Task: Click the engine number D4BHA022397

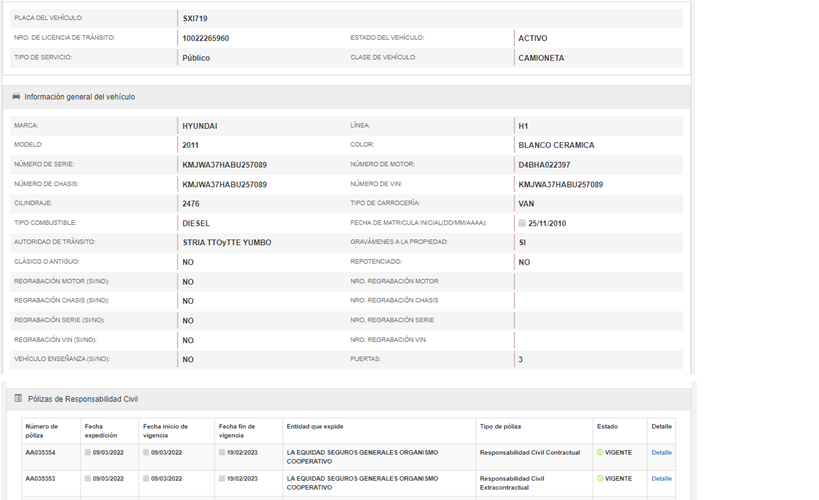Action: pyautogui.click(x=544, y=165)
